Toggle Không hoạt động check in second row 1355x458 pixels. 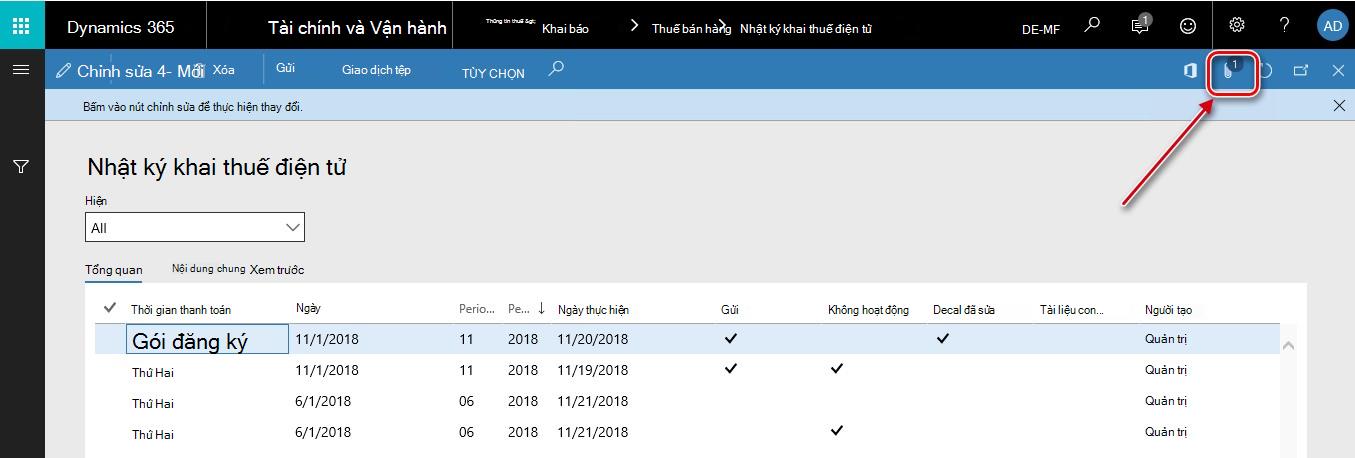pyautogui.click(x=837, y=368)
